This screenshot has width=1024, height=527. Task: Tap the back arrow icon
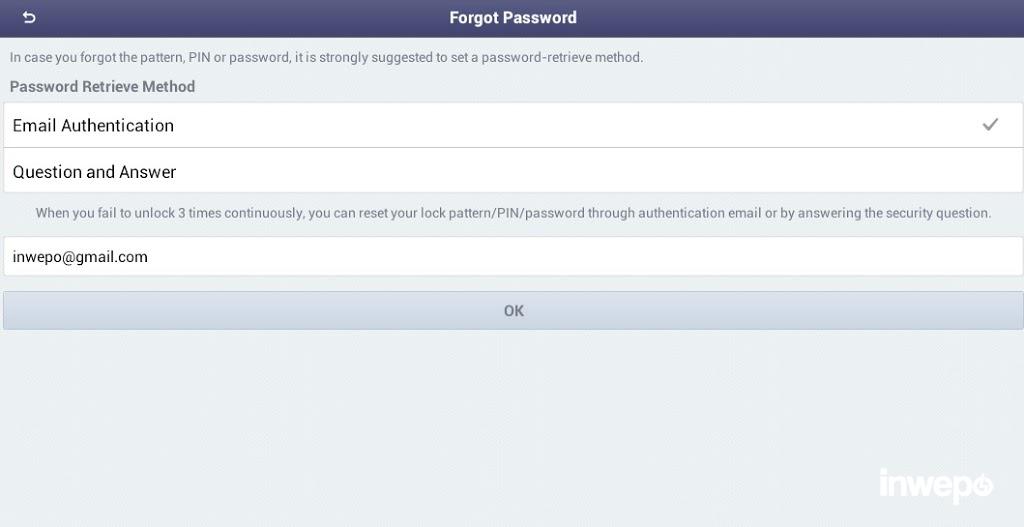[x=29, y=18]
